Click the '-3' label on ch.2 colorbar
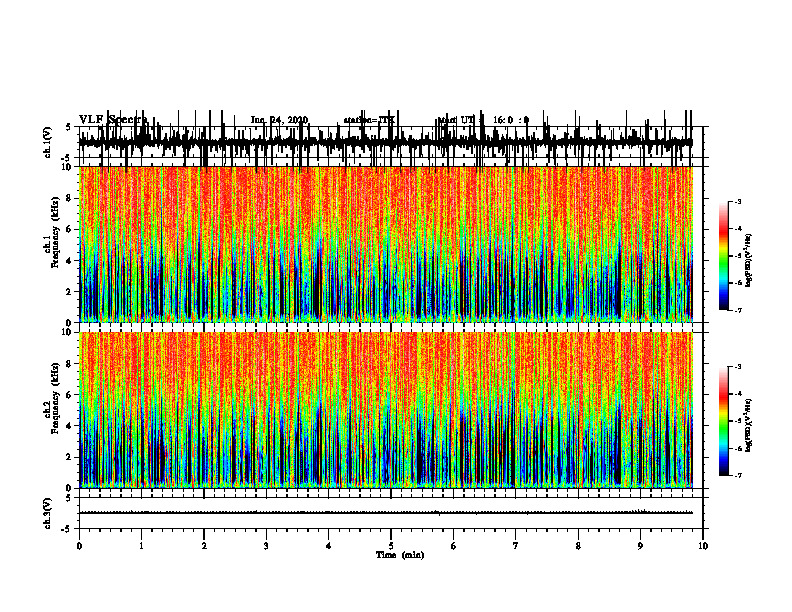792x612 pixels. click(737, 367)
